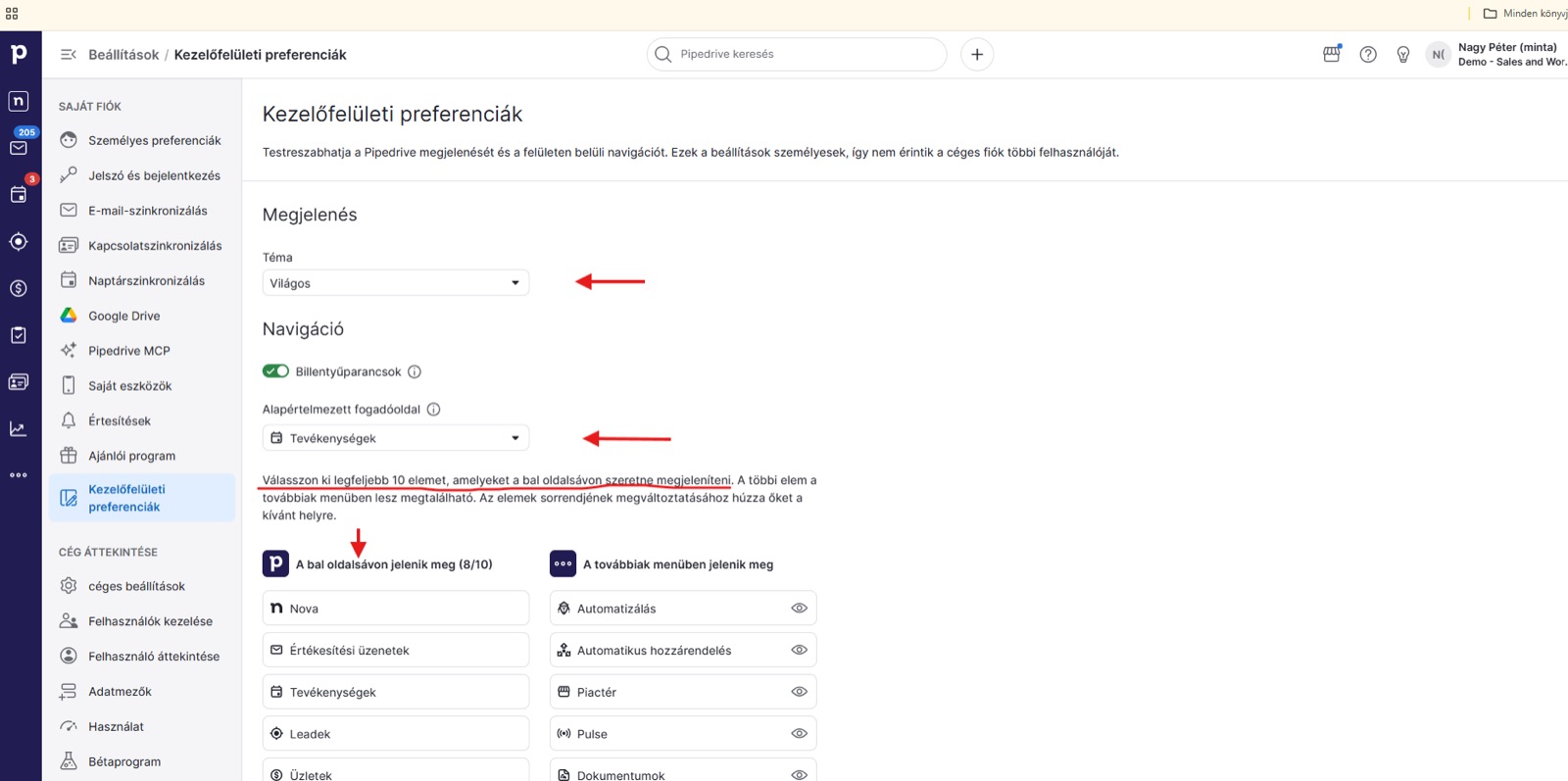Toggle eye icon for Piactér
1568x781 pixels.
[x=800, y=692]
